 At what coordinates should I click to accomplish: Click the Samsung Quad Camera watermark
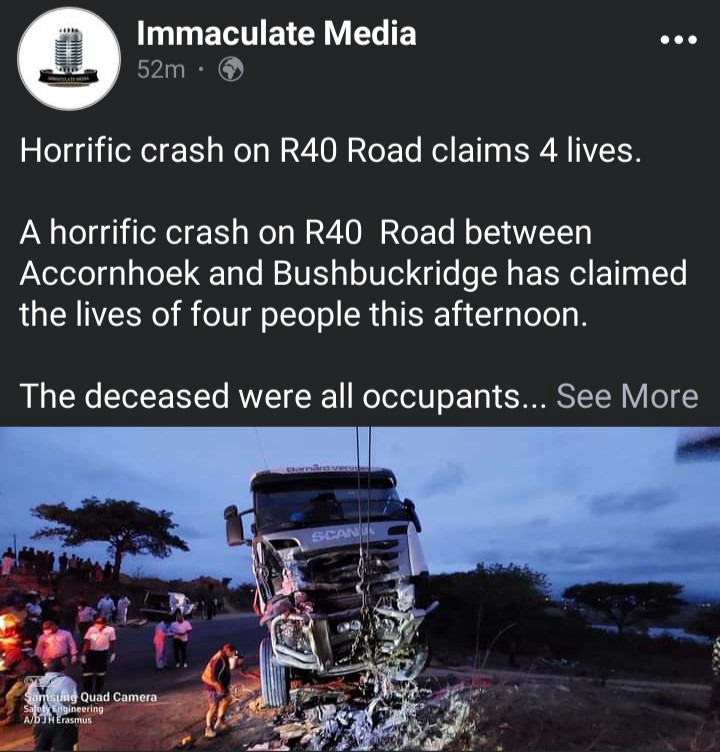pos(91,697)
